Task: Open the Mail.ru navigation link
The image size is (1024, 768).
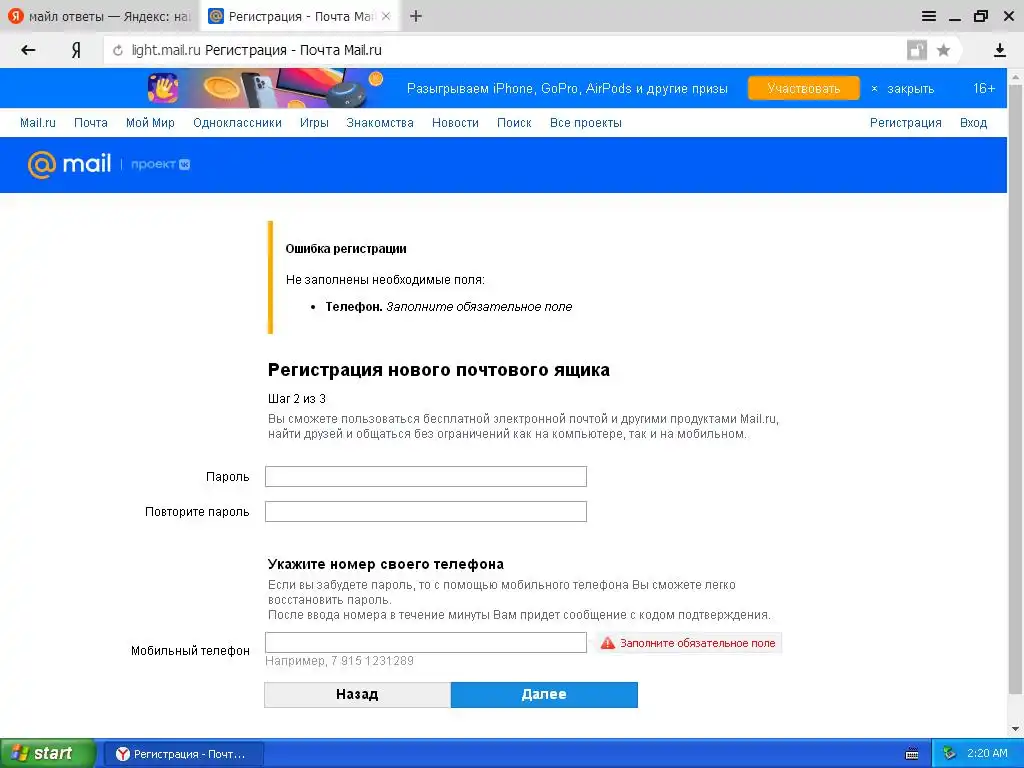Action: click(x=38, y=123)
